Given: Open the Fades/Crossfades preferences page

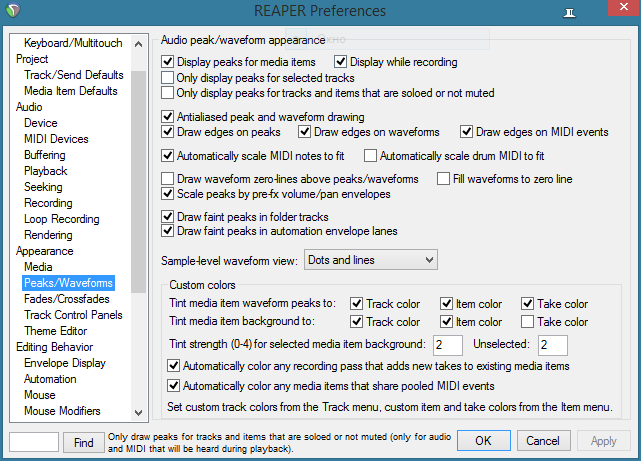Looking at the screenshot, I should 68,299.
